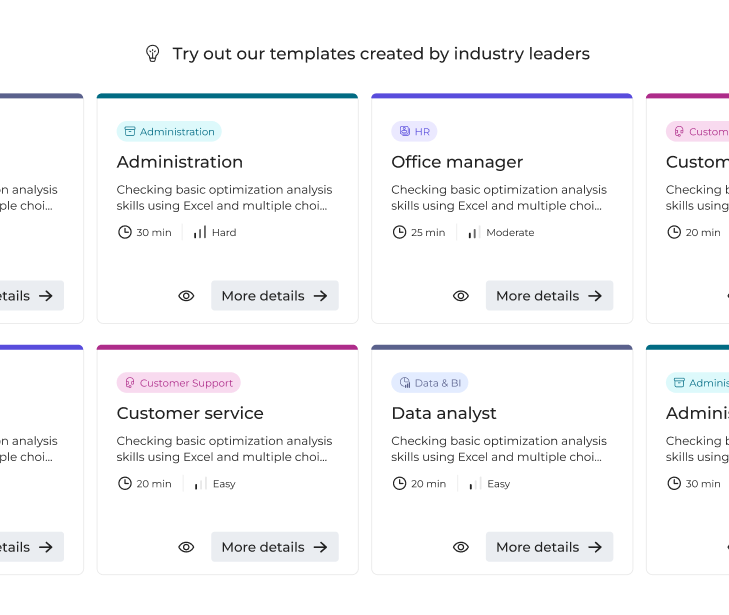Open More details for the Customer service template
Viewport: 729px width, 615px height.
click(x=274, y=547)
